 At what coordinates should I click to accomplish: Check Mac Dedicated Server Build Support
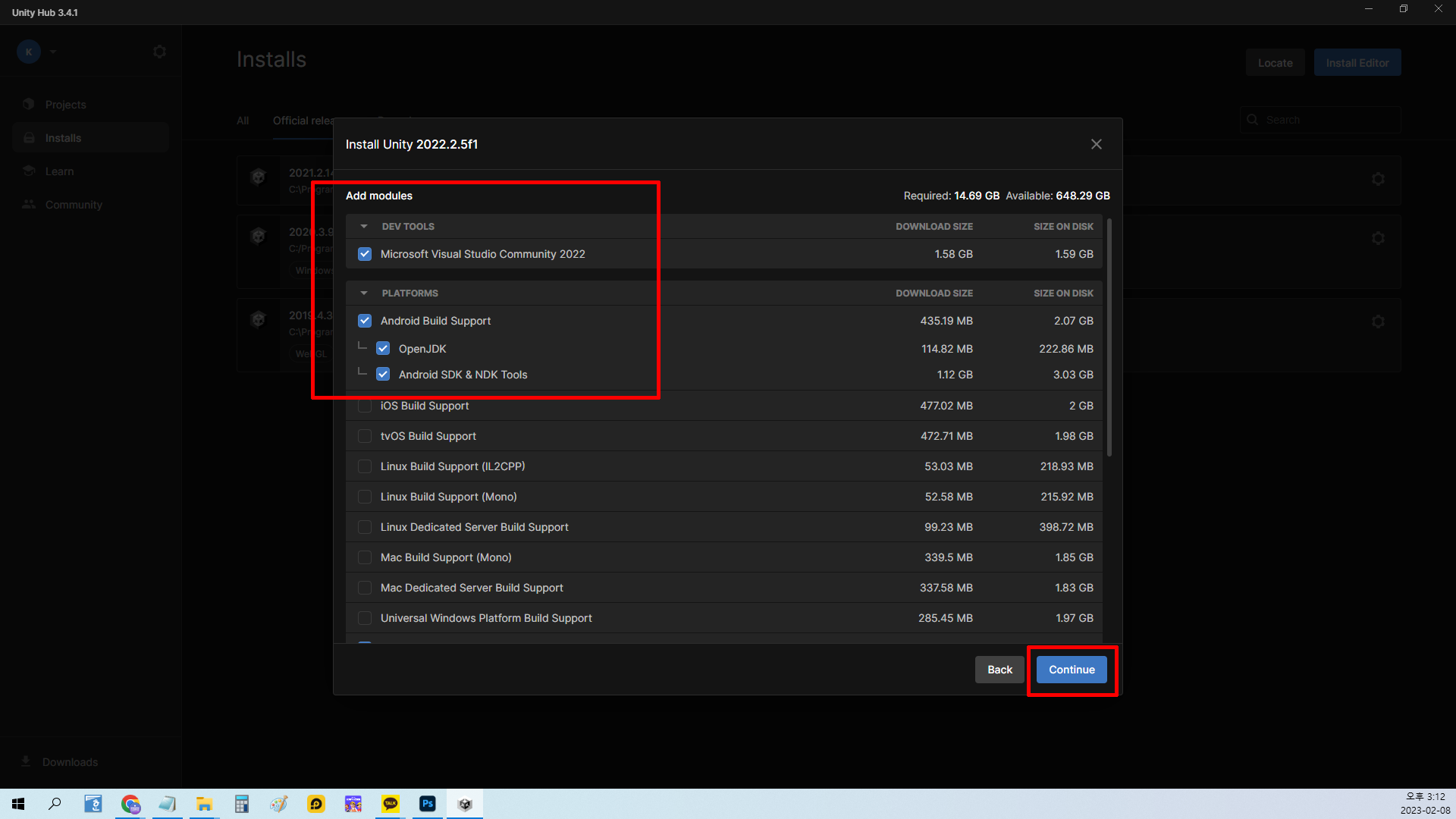(x=365, y=588)
